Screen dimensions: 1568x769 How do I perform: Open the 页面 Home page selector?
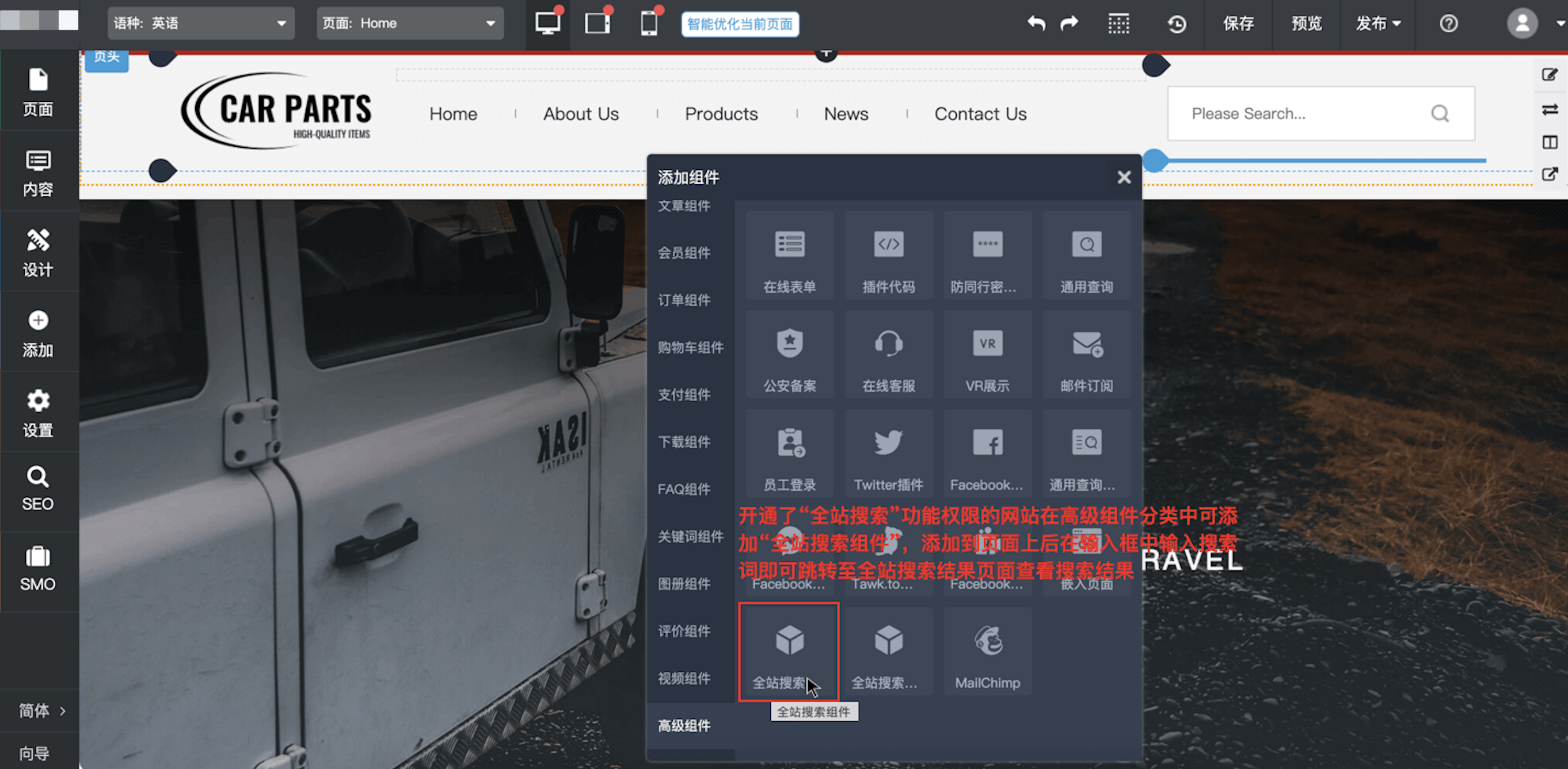409,23
